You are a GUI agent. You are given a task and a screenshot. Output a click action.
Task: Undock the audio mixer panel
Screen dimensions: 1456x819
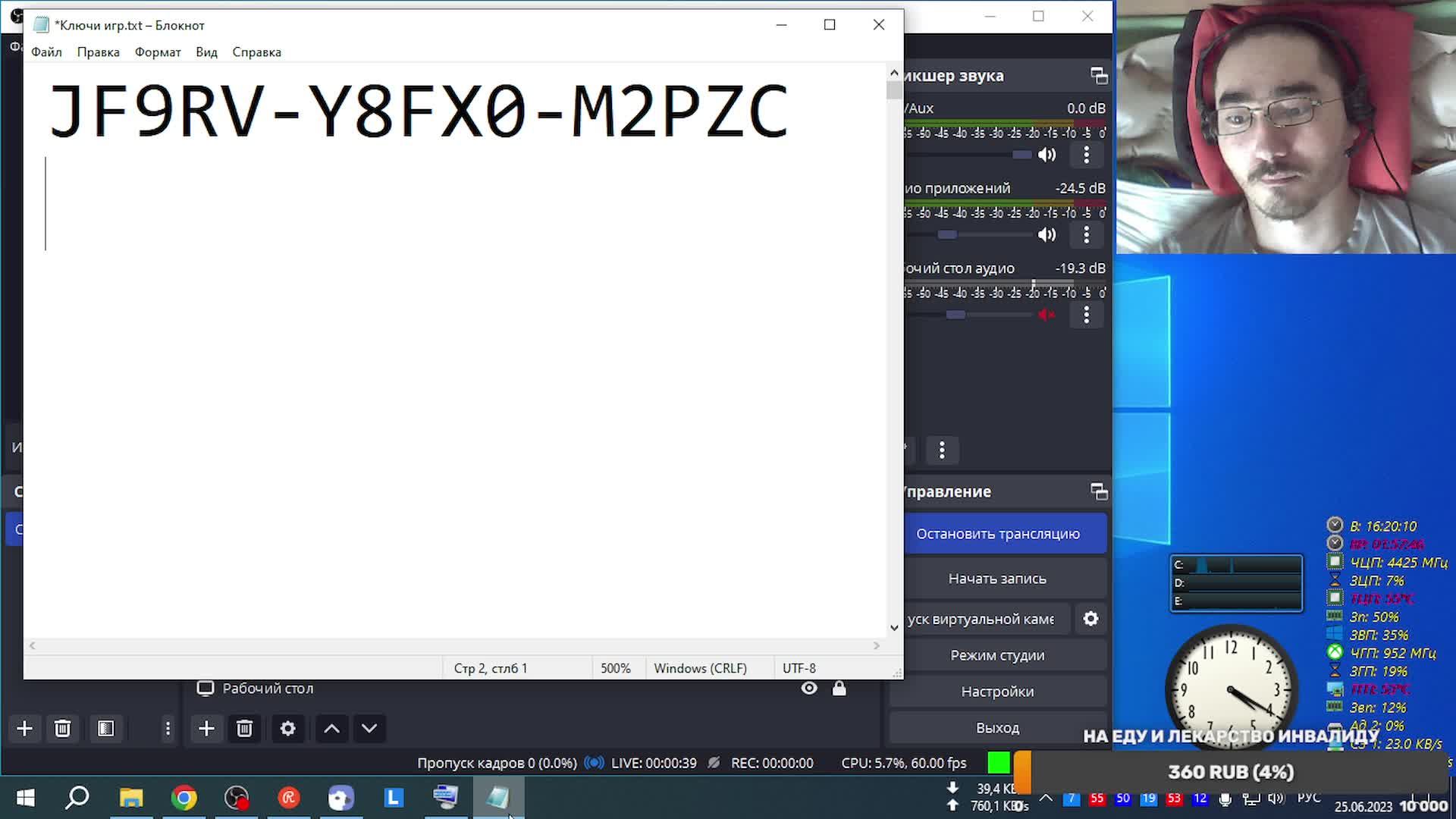pos(1099,75)
